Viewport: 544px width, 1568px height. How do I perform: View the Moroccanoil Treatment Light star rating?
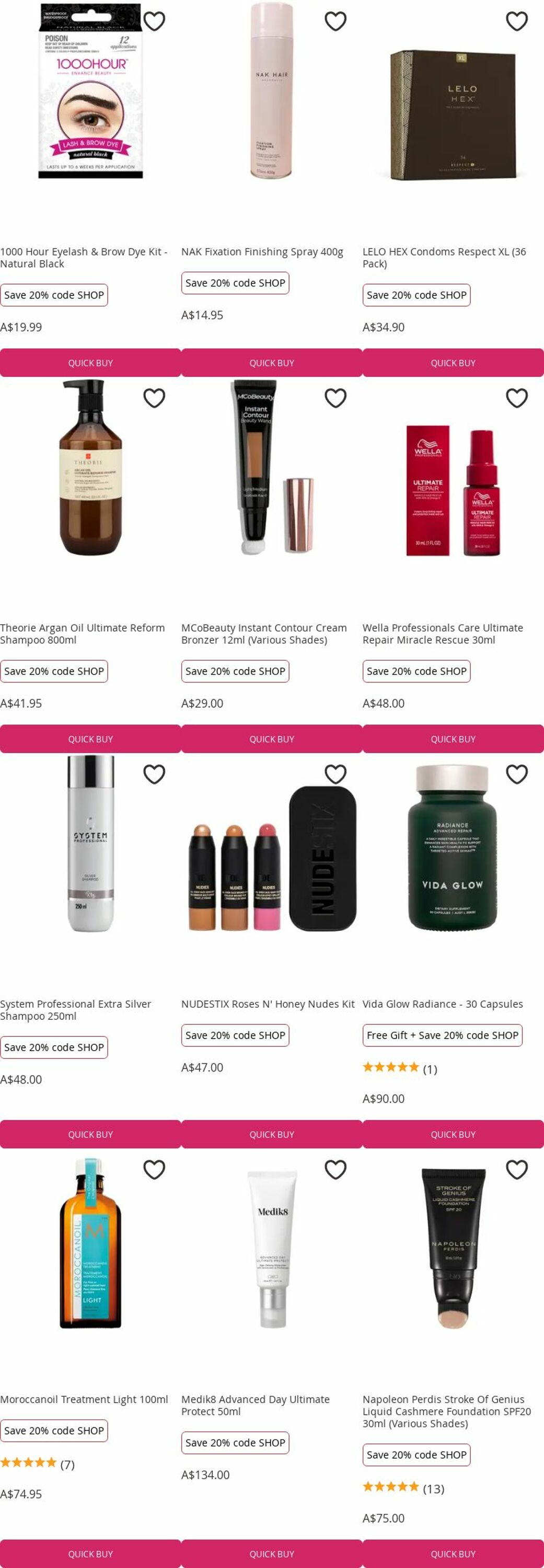pos(37,1464)
